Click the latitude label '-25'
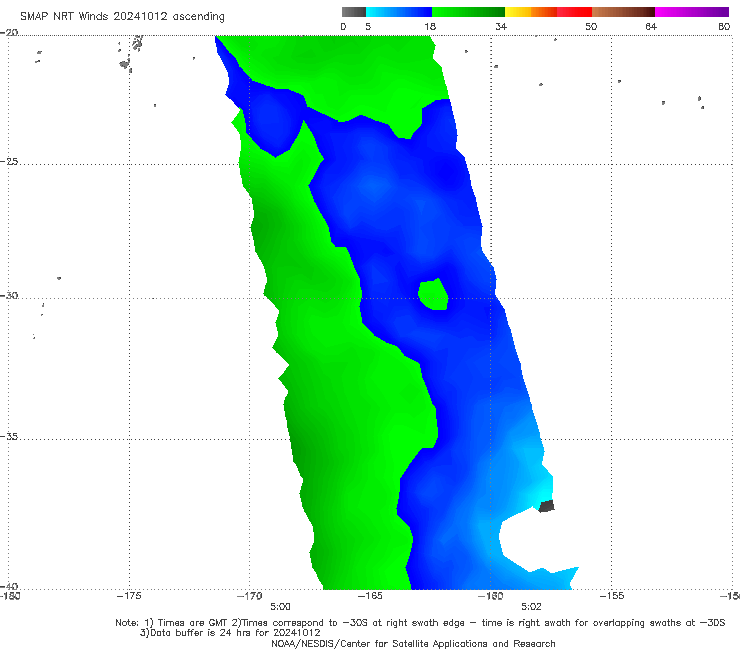Image resolution: width=740 pixels, height=650 pixels. click(x=9, y=161)
